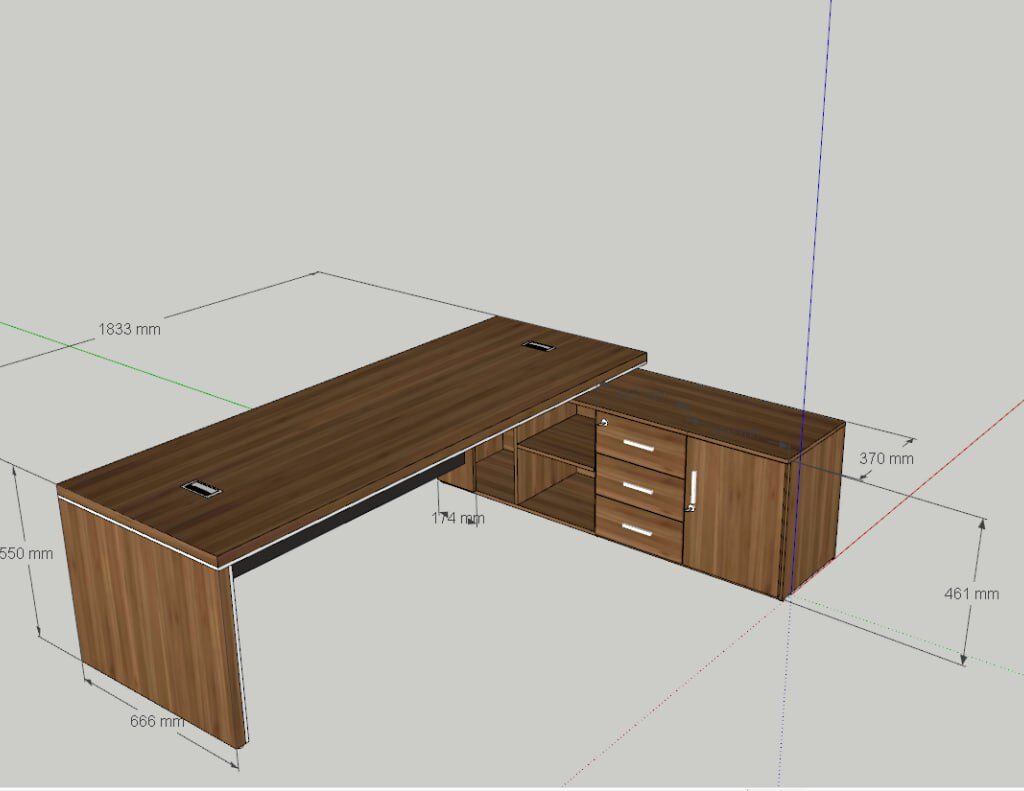Click the top drawer handle

click(x=638, y=445)
